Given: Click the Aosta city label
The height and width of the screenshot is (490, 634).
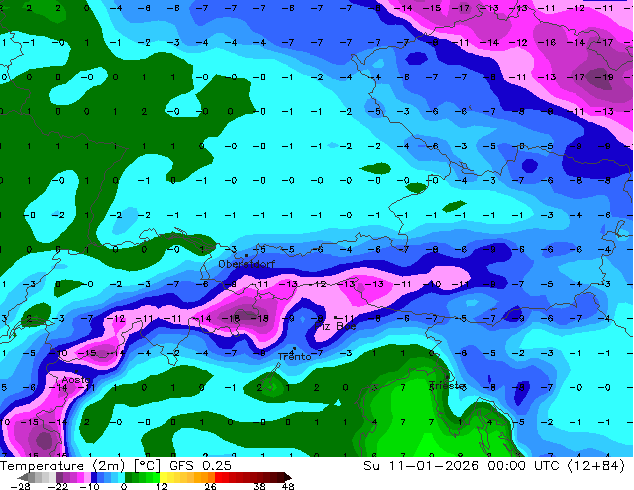Looking at the screenshot, I should 75,380.
